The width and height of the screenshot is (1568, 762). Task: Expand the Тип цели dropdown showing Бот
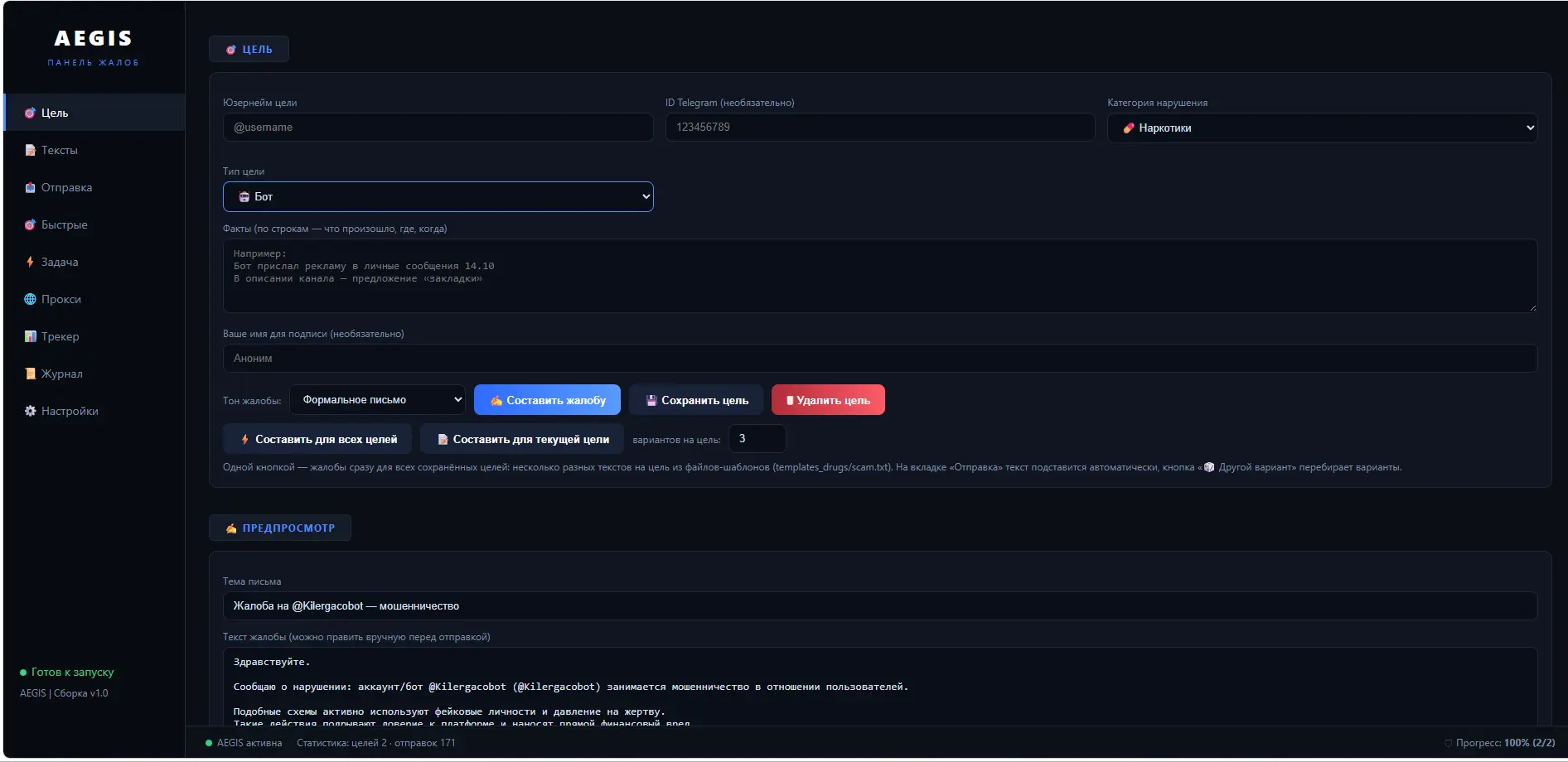click(x=438, y=196)
